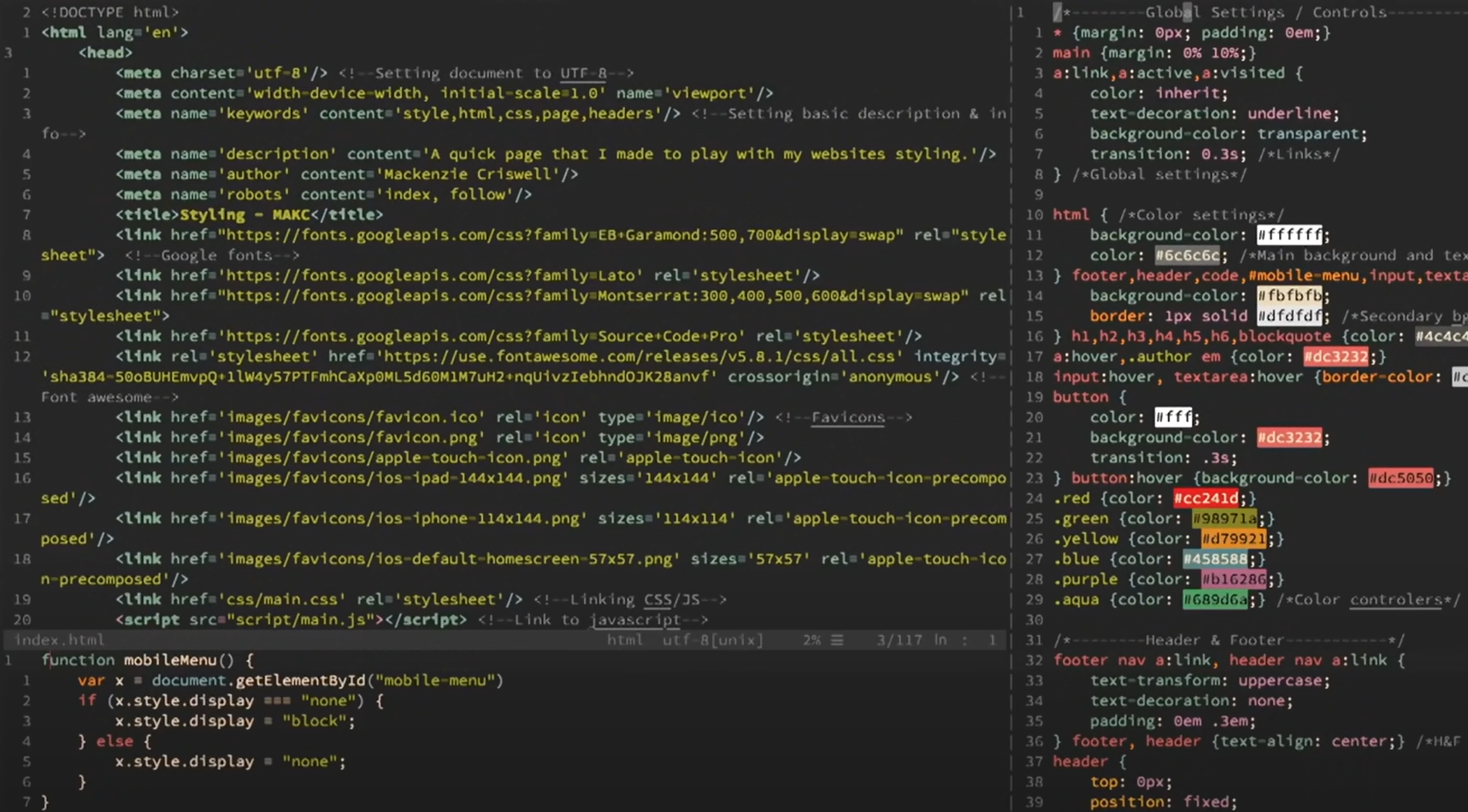Click the "block" string value in JS
This screenshot has height=812, width=1468.
(314, 721)
